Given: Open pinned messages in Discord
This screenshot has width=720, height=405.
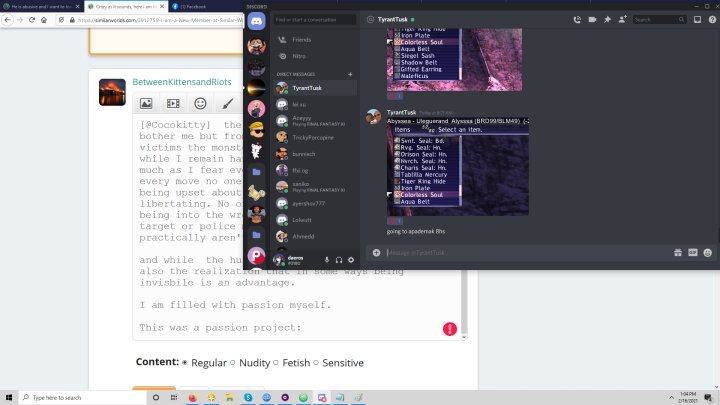Looking at the screenshot, I should tap(607, 20).
